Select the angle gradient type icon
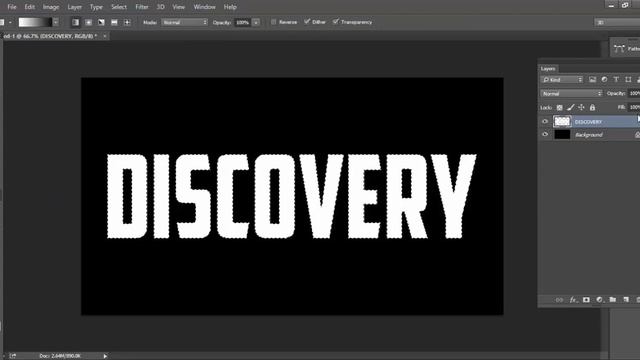Image resolution: width=640 pixels, height=360 pixels. (x=101, y=22)
